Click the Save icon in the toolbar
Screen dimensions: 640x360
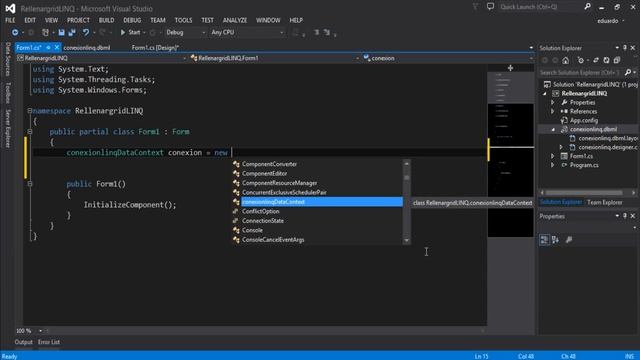click(61, 32)
